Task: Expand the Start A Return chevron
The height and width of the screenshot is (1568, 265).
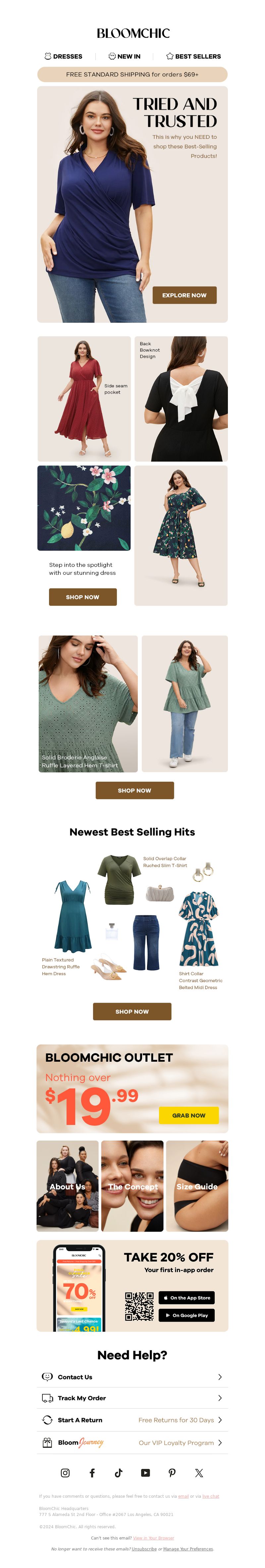Action: (x=219, y=1420)
